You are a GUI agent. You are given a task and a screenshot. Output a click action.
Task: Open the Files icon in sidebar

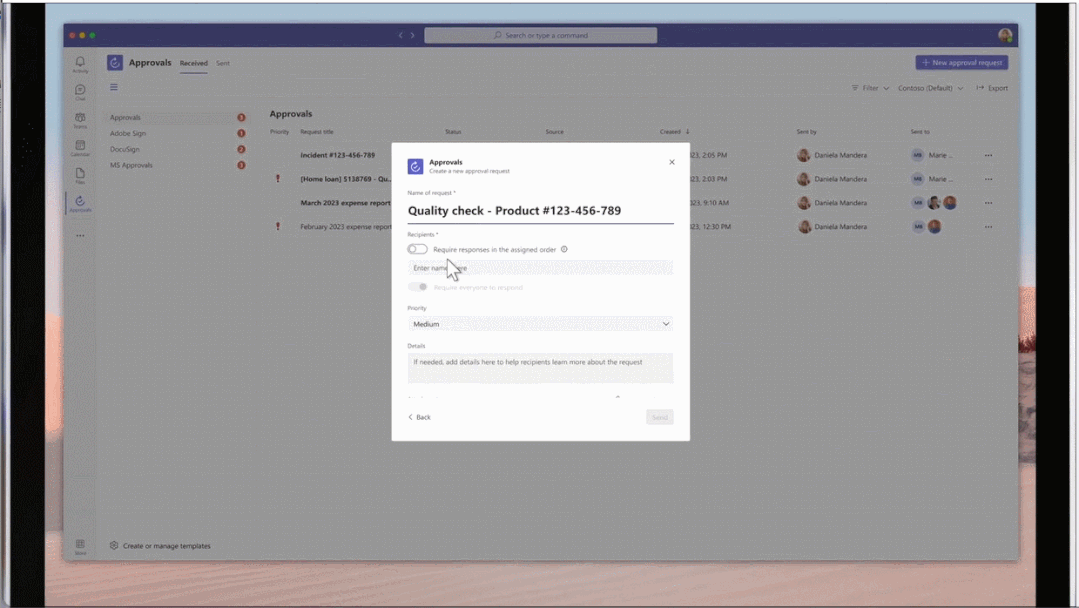click(x=80, y=175)
